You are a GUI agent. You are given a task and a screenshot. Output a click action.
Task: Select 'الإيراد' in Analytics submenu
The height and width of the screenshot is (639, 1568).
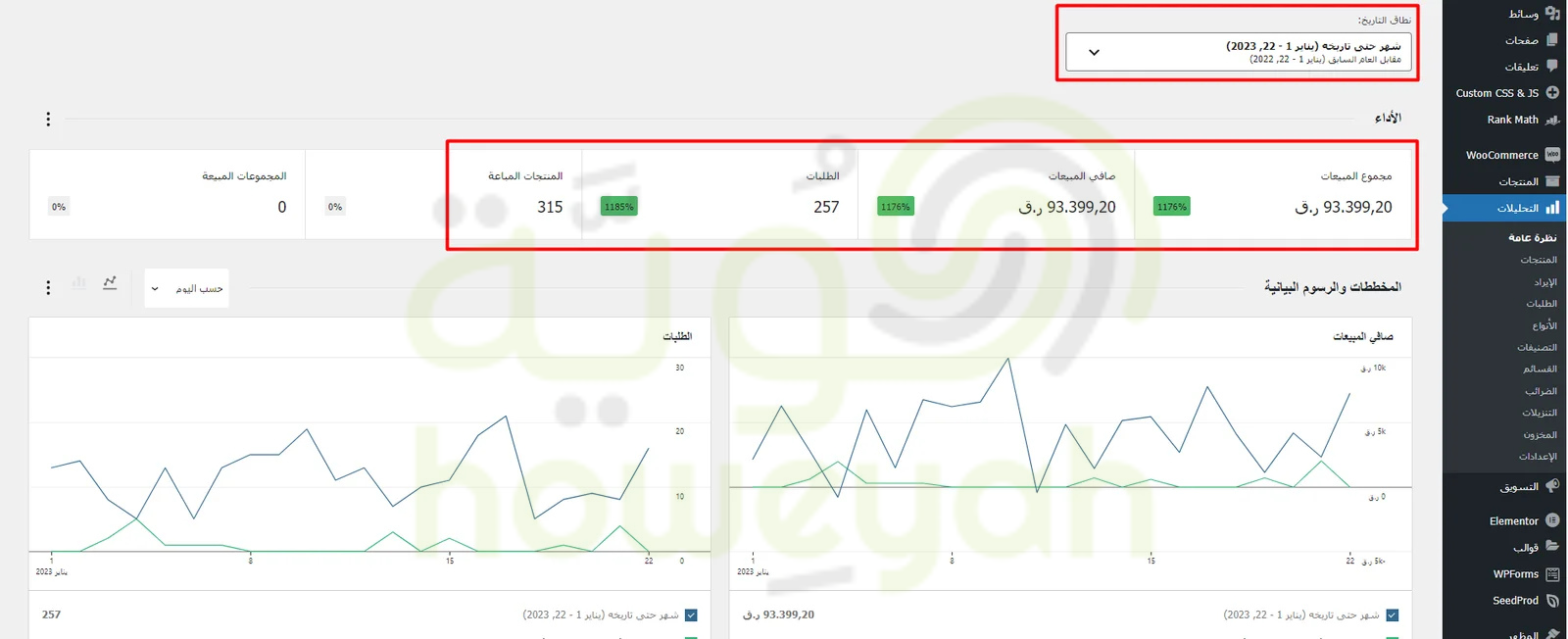click(x=1544, y=282)
